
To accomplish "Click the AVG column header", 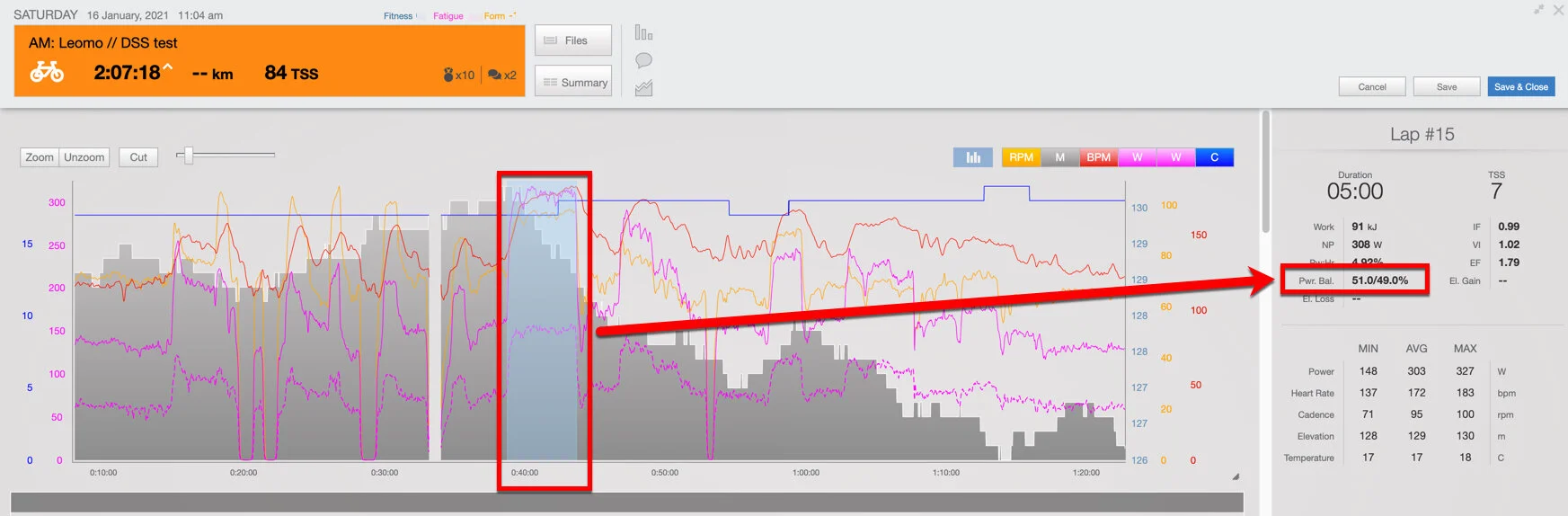I will point(1416,349).
